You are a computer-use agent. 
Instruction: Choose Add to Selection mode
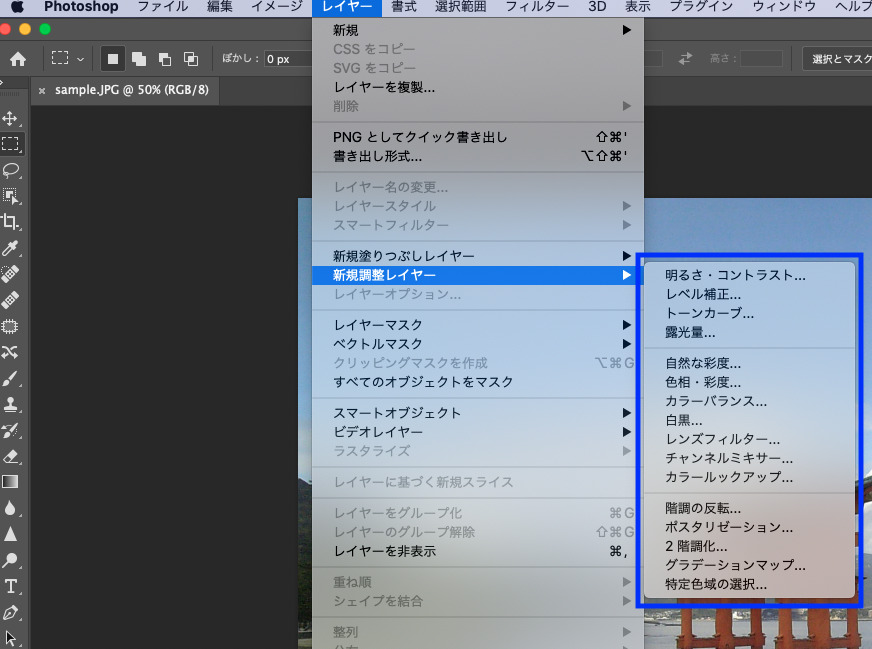pos(139,59)
